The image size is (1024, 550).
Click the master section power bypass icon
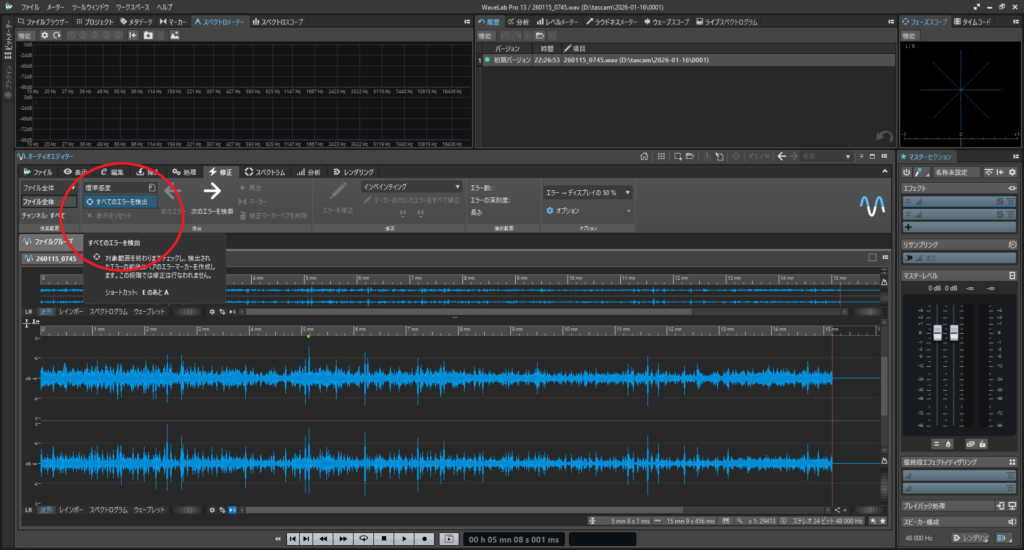906,172
